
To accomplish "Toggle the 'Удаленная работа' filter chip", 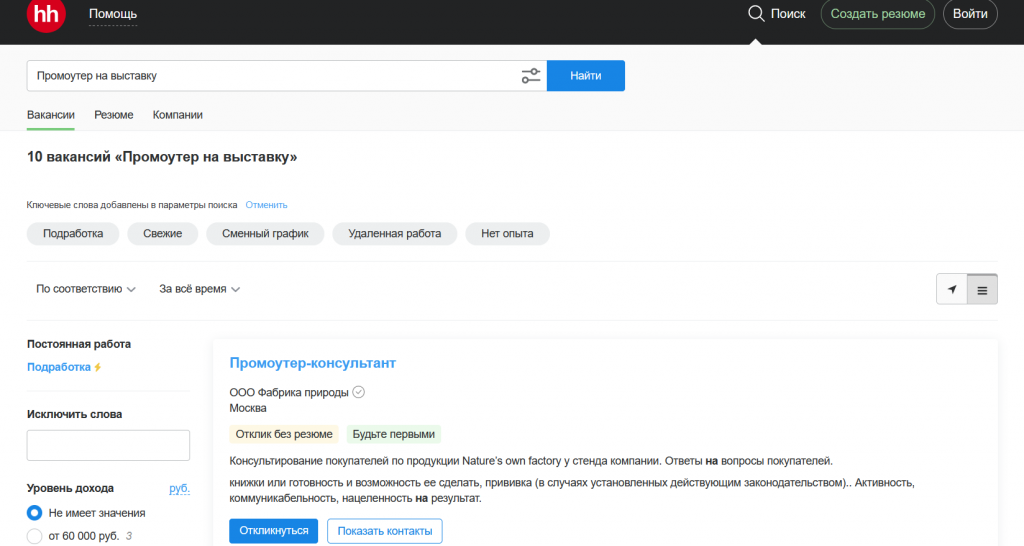I will tap(394, 233).
